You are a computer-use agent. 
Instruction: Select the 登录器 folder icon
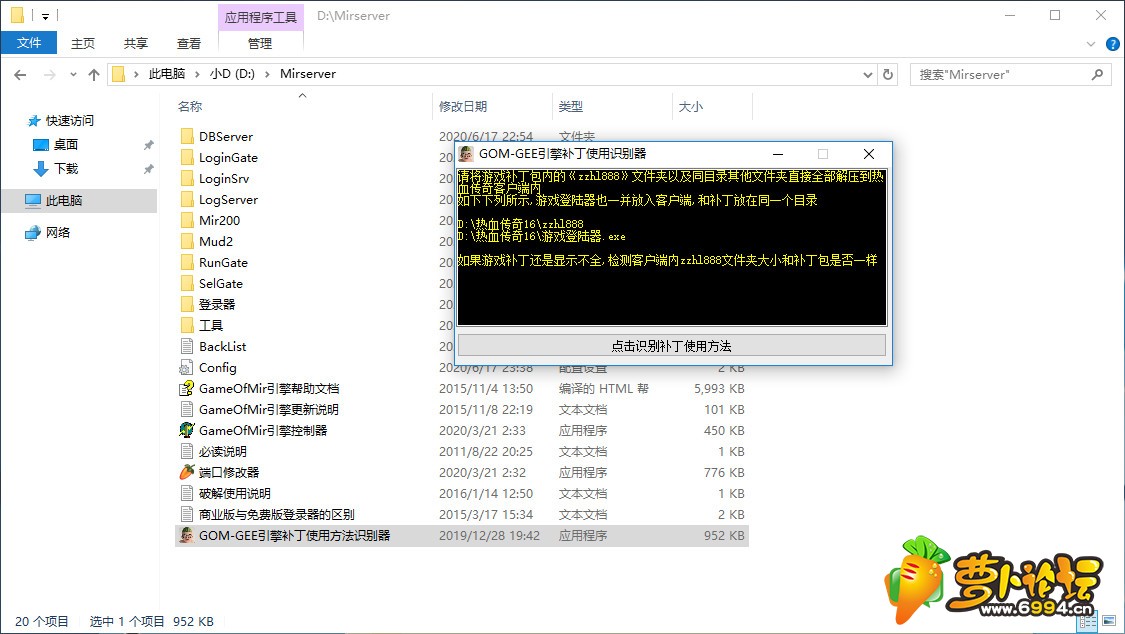[187, 304]
